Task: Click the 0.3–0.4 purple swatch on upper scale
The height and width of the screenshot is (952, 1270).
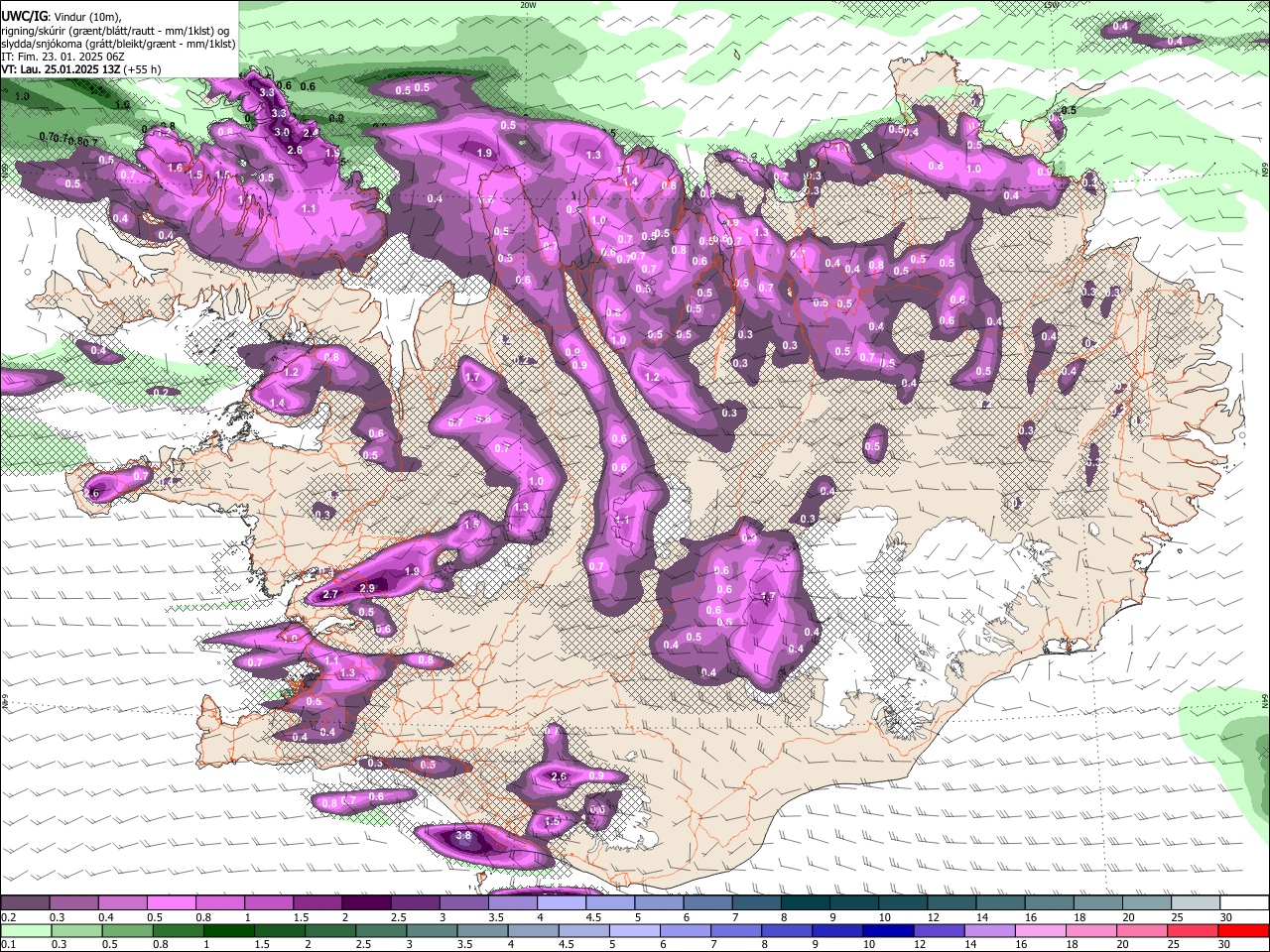Action: click(73, 903)
